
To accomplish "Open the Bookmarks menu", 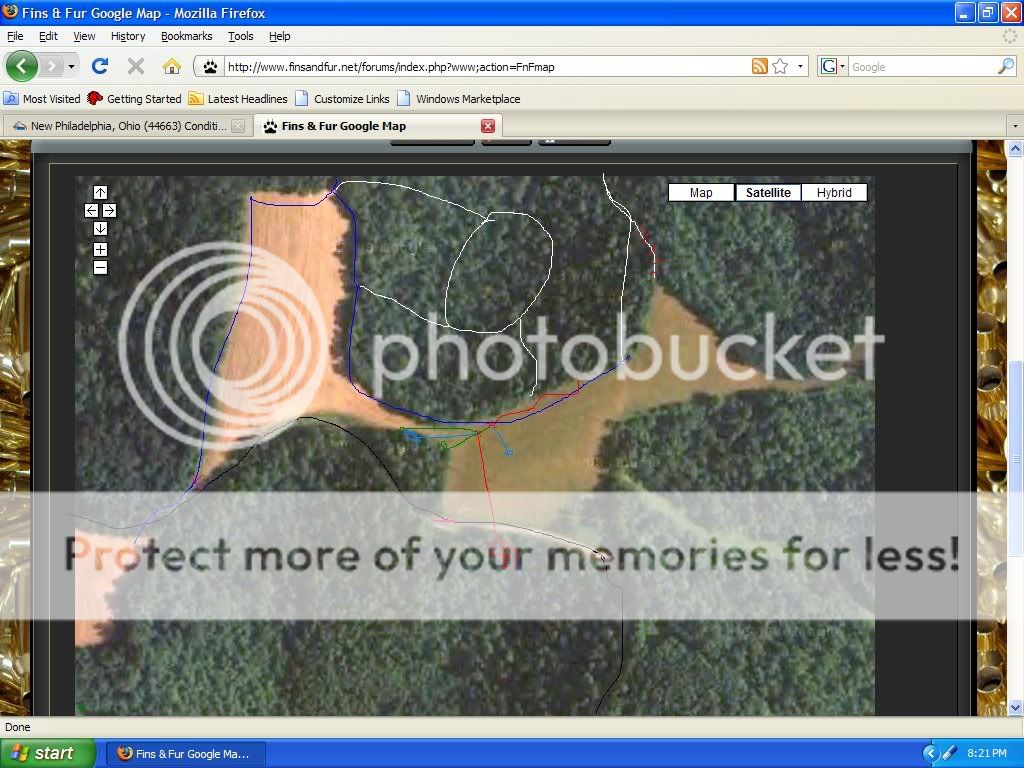I will pyautogui.click(x=187, y=36).
